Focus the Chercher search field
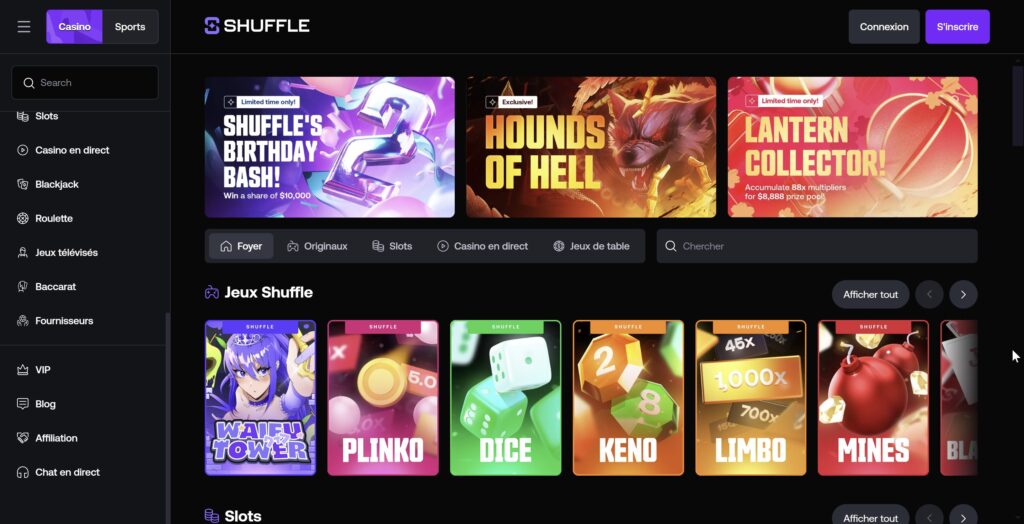 coord(817,246)
